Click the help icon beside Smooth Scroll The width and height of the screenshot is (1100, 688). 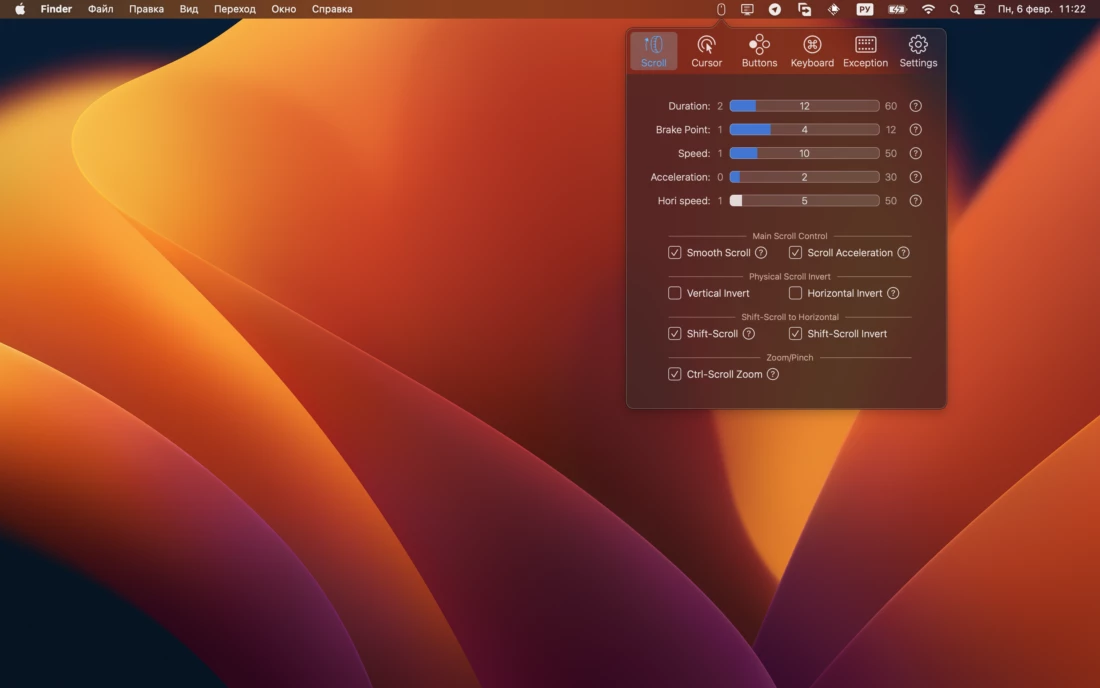(x=761, y=253)
